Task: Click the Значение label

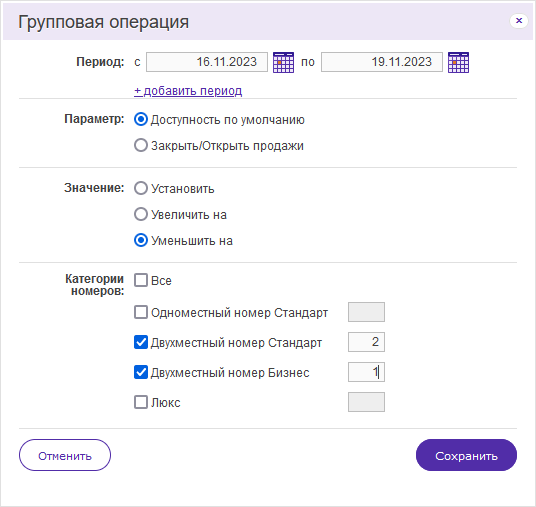Action: 94,188
